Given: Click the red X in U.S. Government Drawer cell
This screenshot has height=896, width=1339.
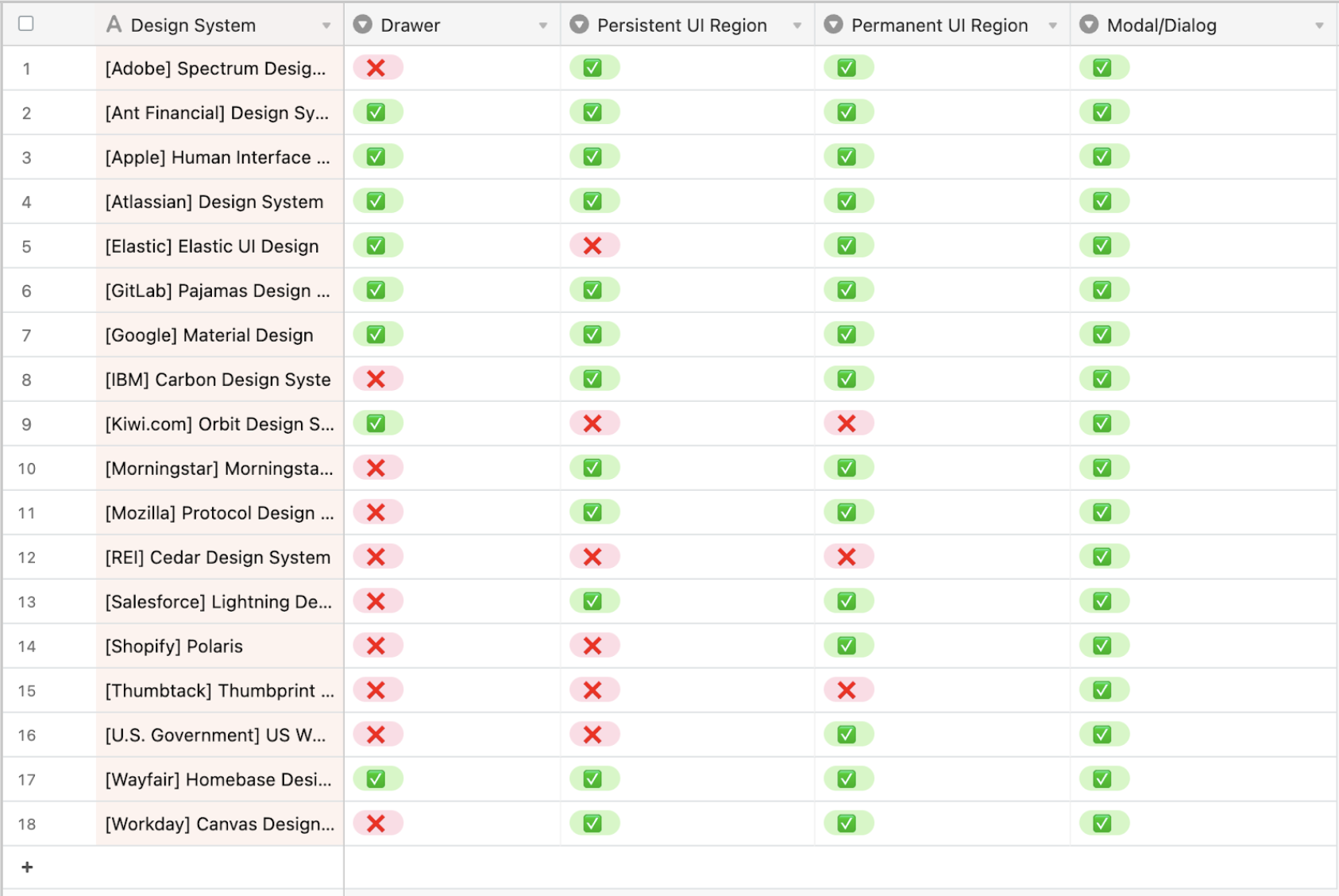Looking at the screenshot, I should 376,735.
